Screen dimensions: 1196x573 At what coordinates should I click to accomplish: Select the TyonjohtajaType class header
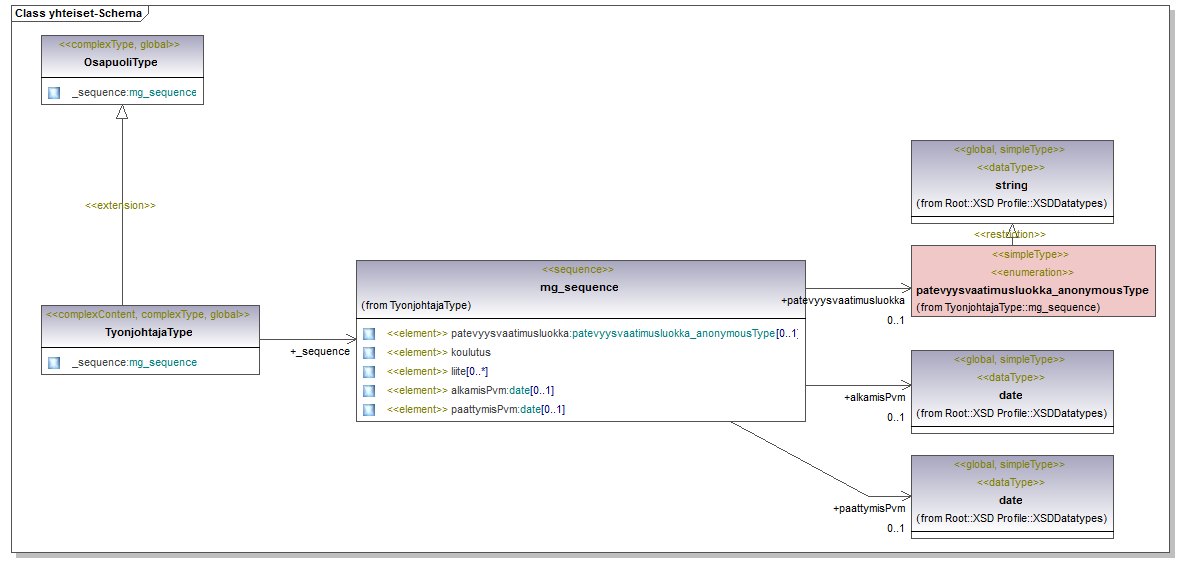coord(149,332)
